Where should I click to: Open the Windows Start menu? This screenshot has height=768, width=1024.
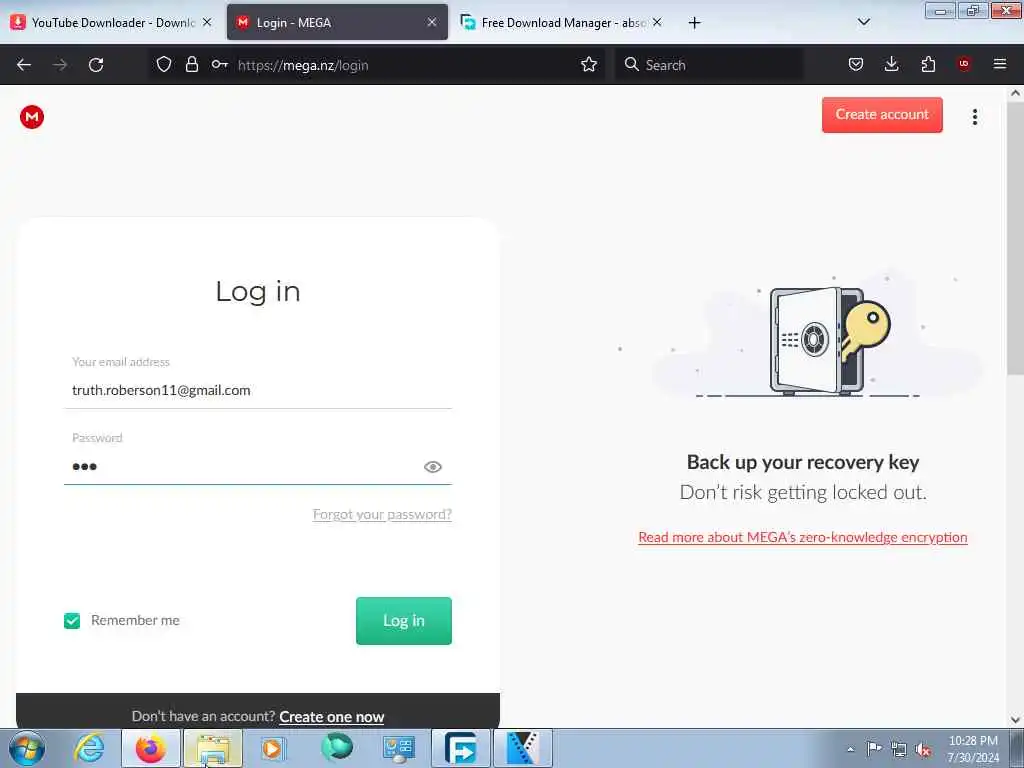[x=27, y=748]
